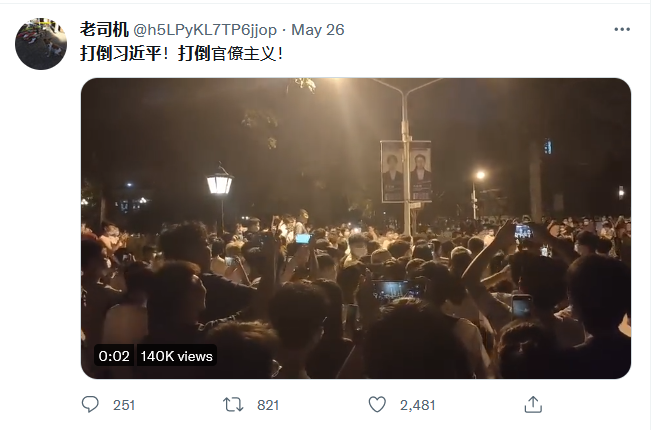Click the first 打倒 in the tweet
The height and width of the screenshot is (430, 659).
(x=97, y=54)
